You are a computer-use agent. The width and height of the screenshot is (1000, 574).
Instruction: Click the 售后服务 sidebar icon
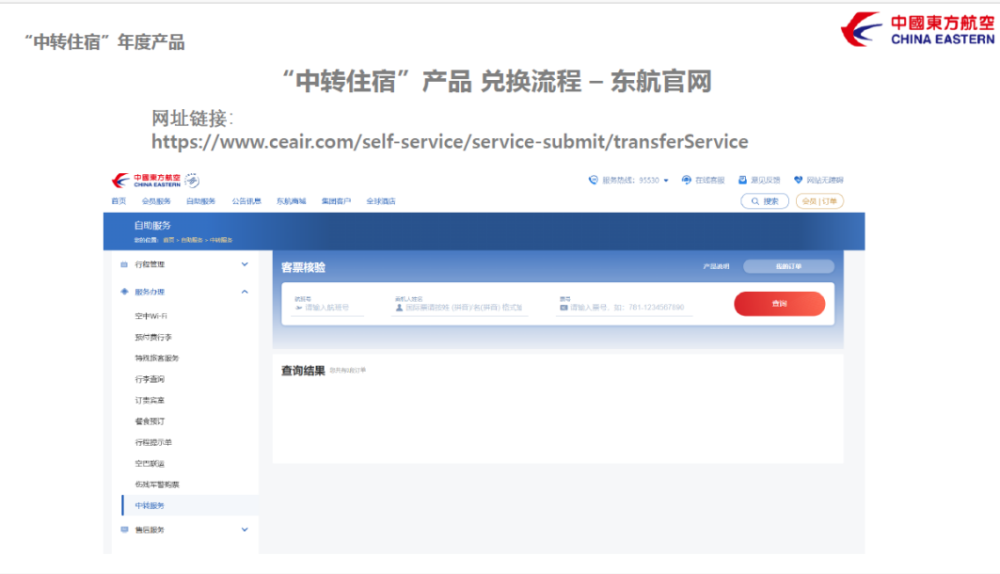click(x=124, y=529)
